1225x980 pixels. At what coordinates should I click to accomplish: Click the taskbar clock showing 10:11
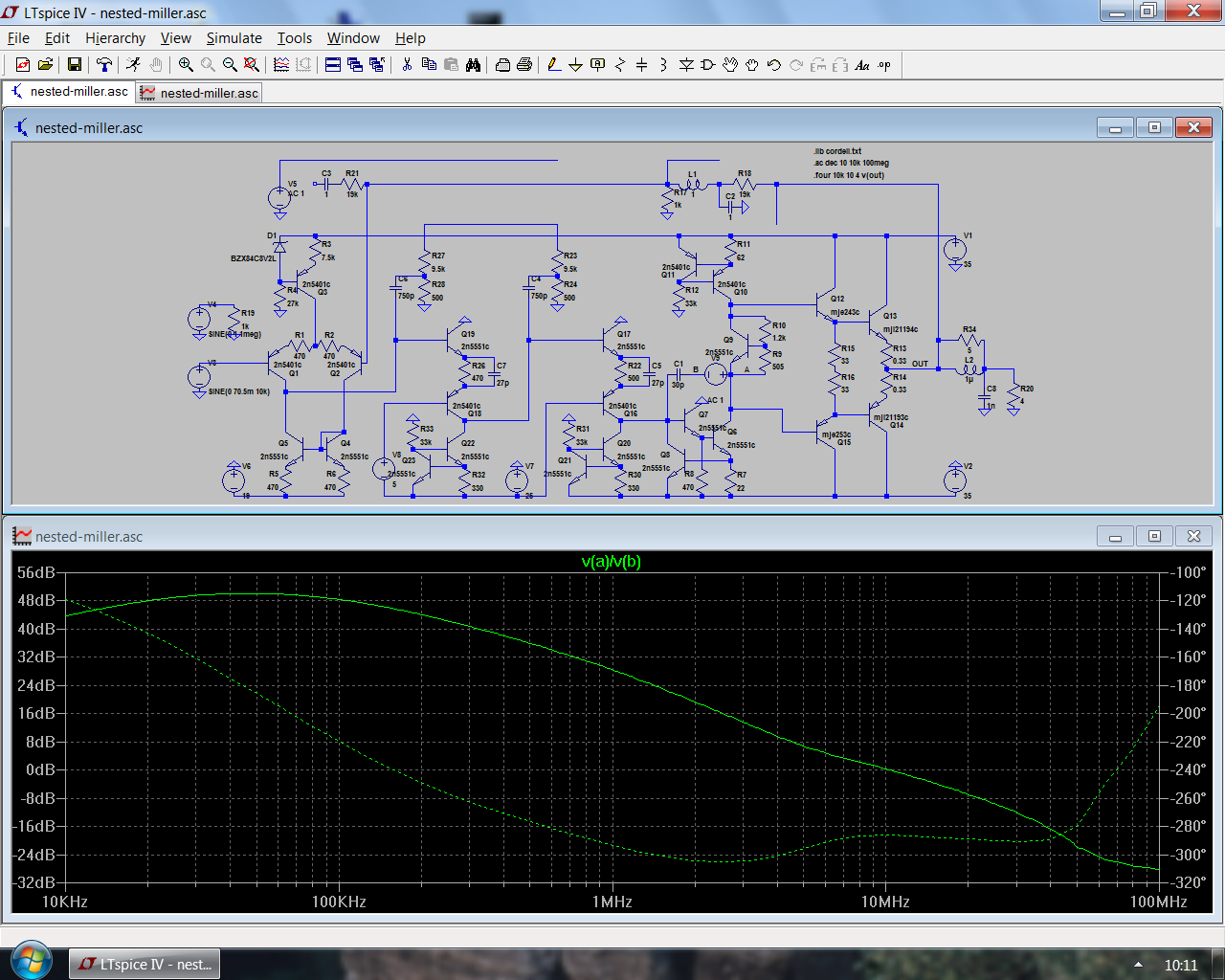1181,965
